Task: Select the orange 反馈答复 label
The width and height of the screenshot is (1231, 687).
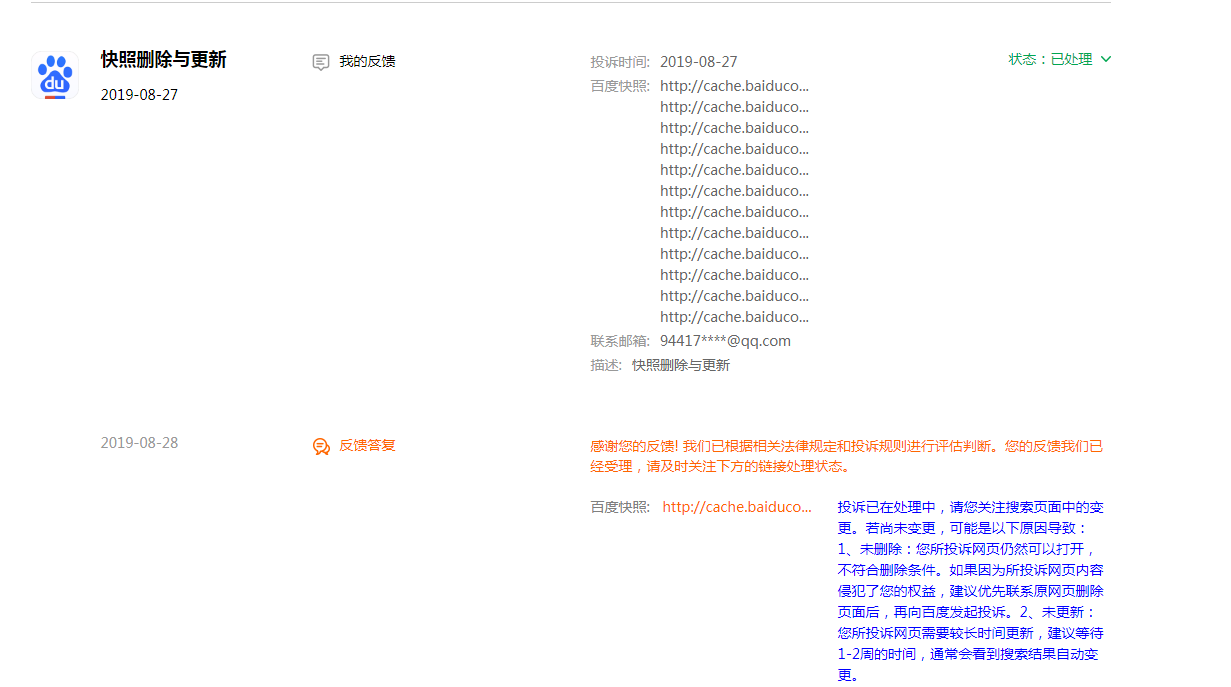Action: 367,445
